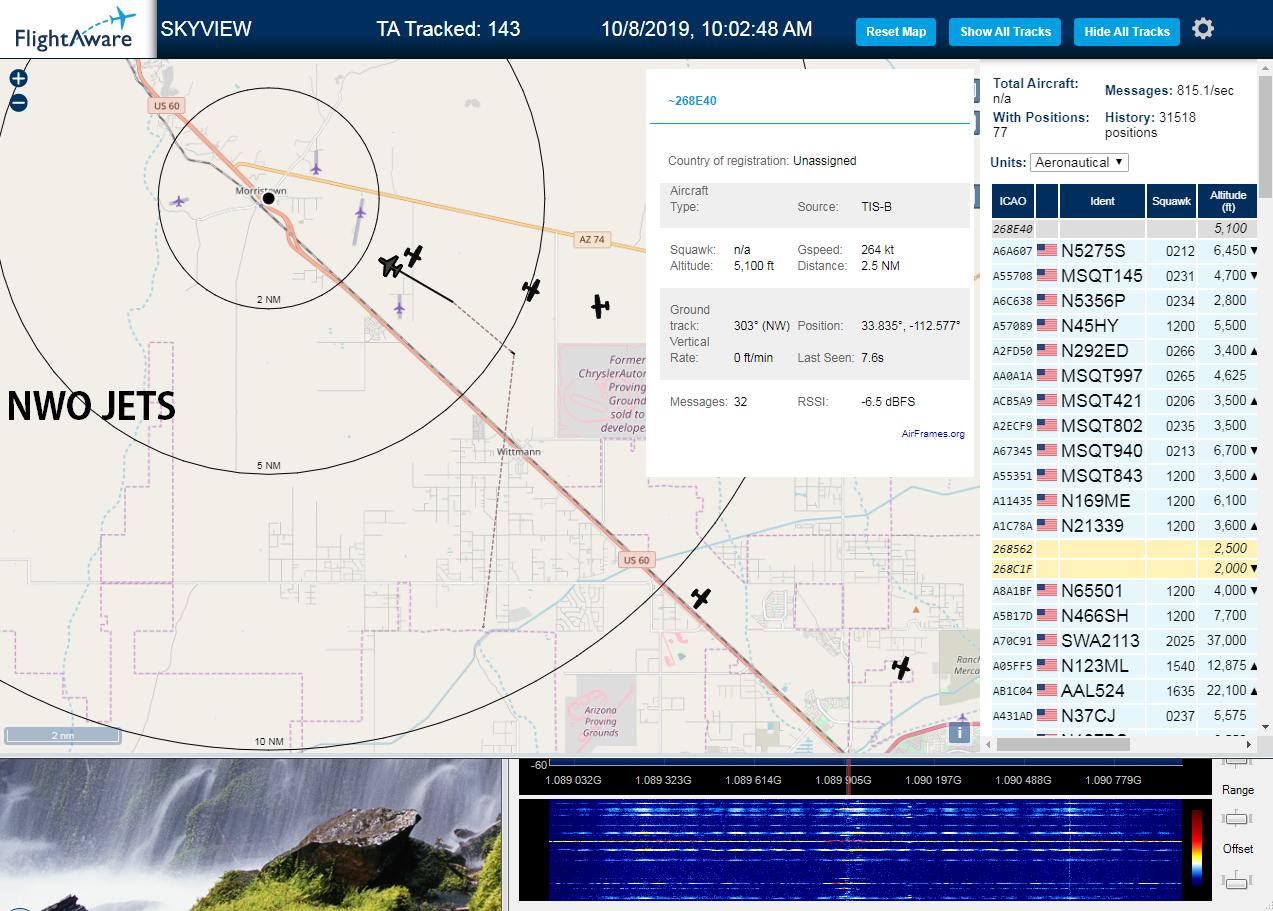1273x911 pixels.
Task: Open the Units dropdown showing Aeronautical
Action: pyautogui.click(x=1079, y=162)
